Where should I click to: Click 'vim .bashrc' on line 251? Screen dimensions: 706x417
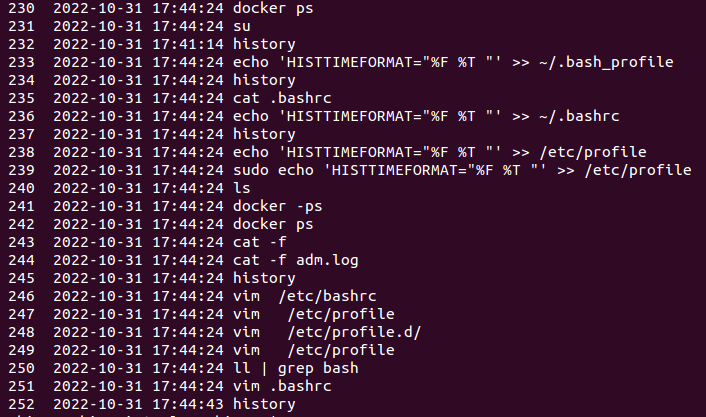[x=282, y=386]
